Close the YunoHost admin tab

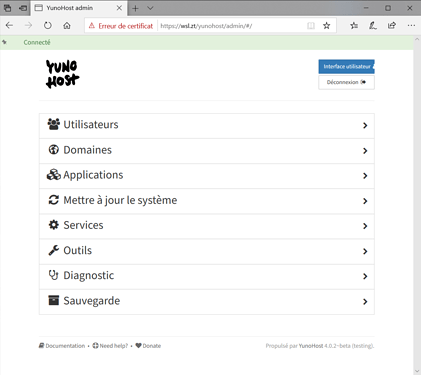point(119,8)
